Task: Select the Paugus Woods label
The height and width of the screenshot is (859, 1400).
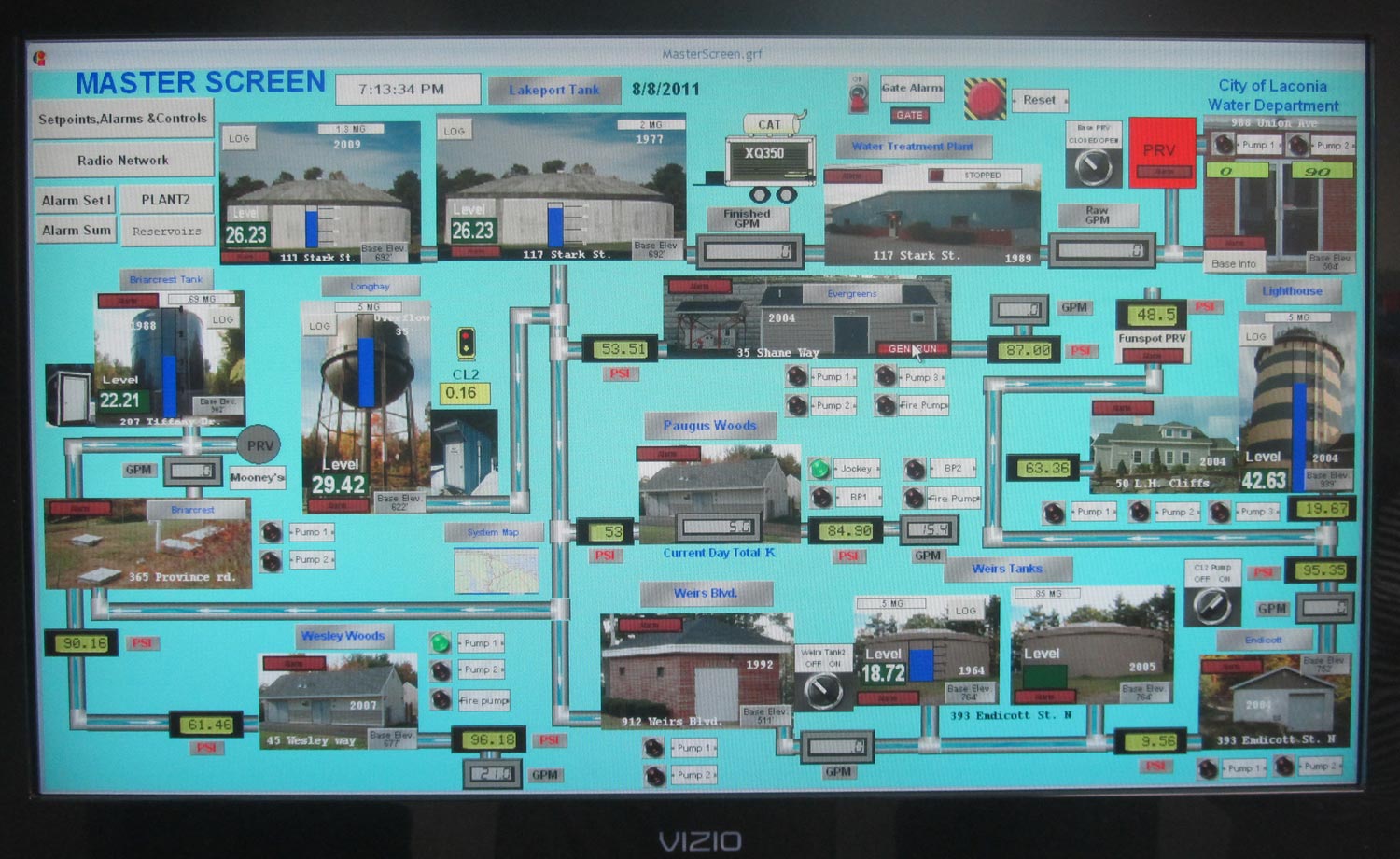Action: tap(710, 425)
